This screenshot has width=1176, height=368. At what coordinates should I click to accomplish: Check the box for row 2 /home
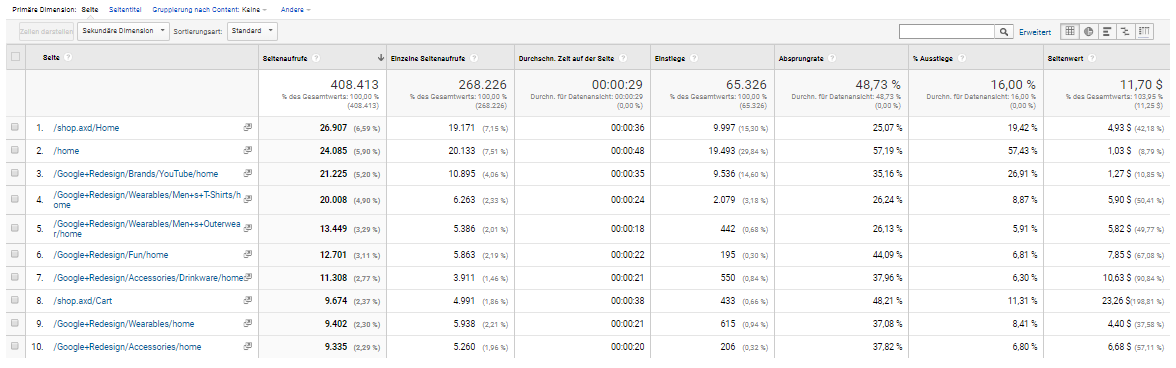click(15, 151)
